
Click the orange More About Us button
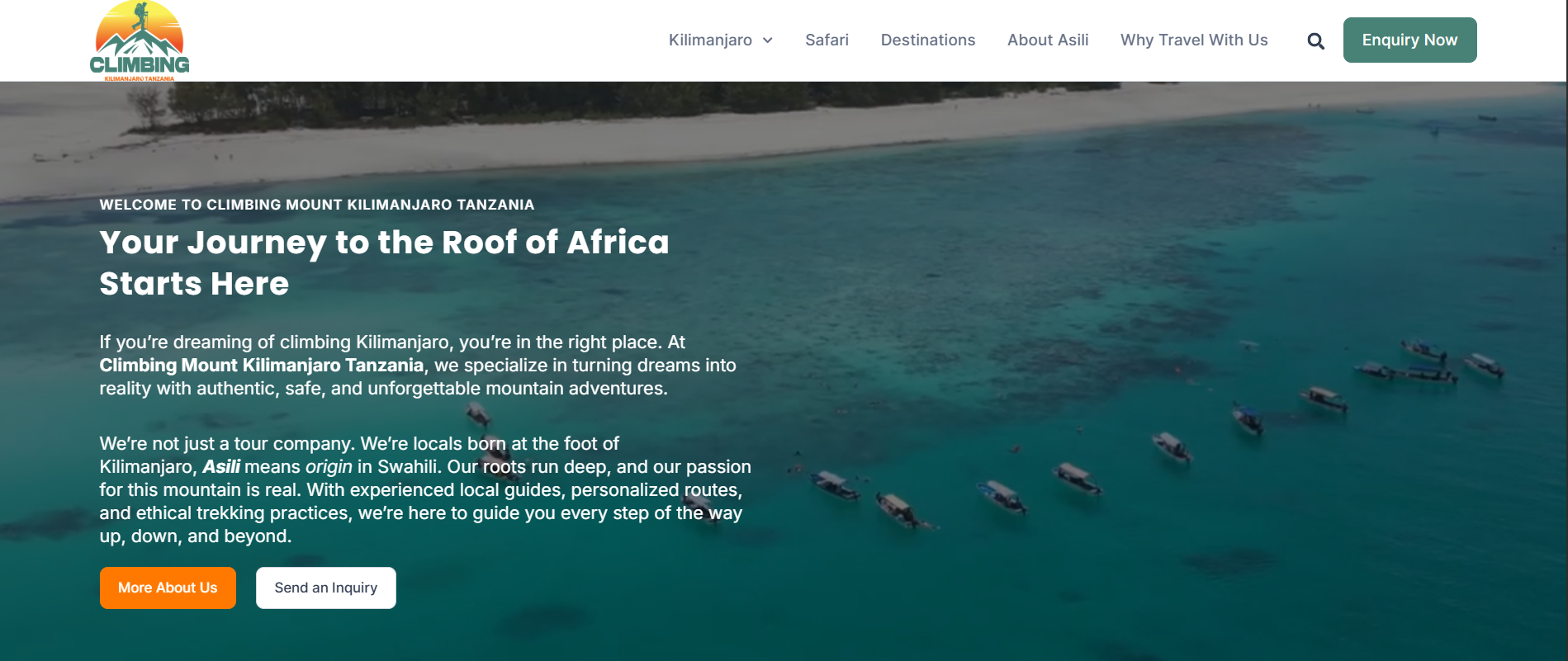click(x=168, y=588)
